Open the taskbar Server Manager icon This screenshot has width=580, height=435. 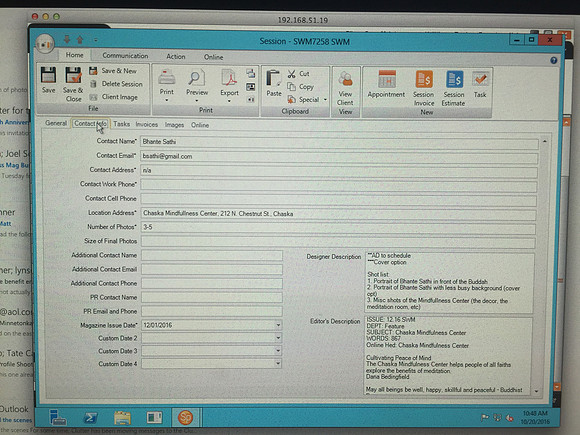57,418
